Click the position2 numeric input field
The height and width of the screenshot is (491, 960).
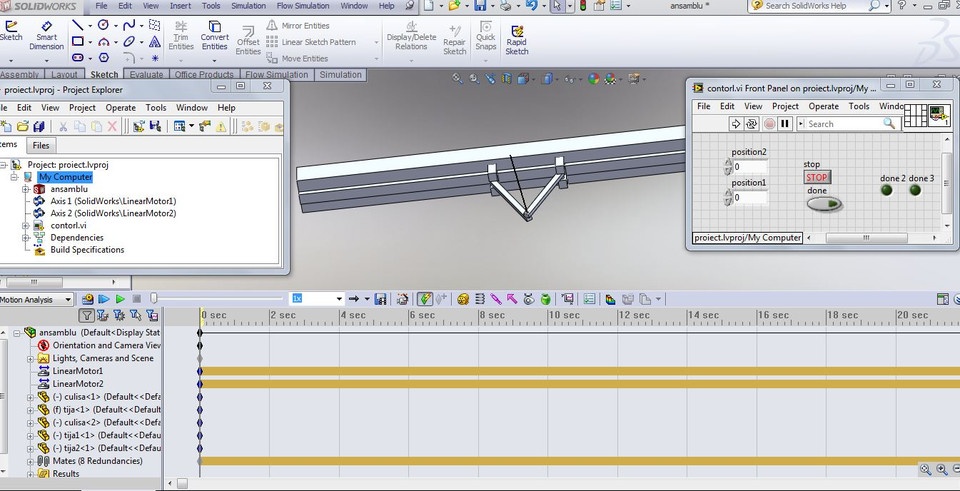pos(749,167)
